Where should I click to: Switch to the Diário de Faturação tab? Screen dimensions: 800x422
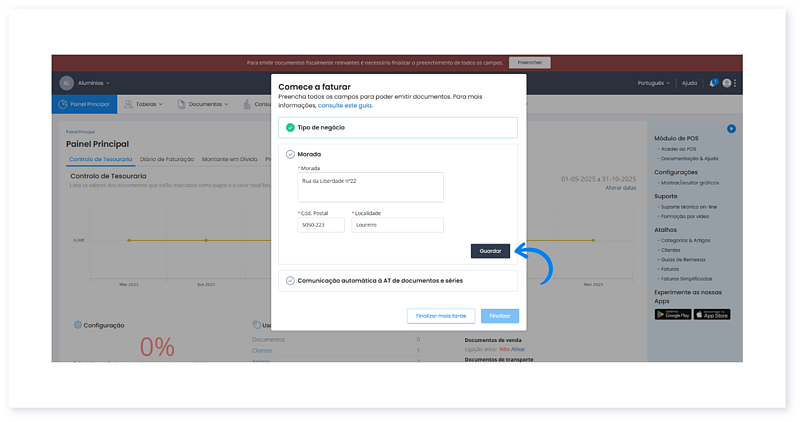(x=168, y=158)
